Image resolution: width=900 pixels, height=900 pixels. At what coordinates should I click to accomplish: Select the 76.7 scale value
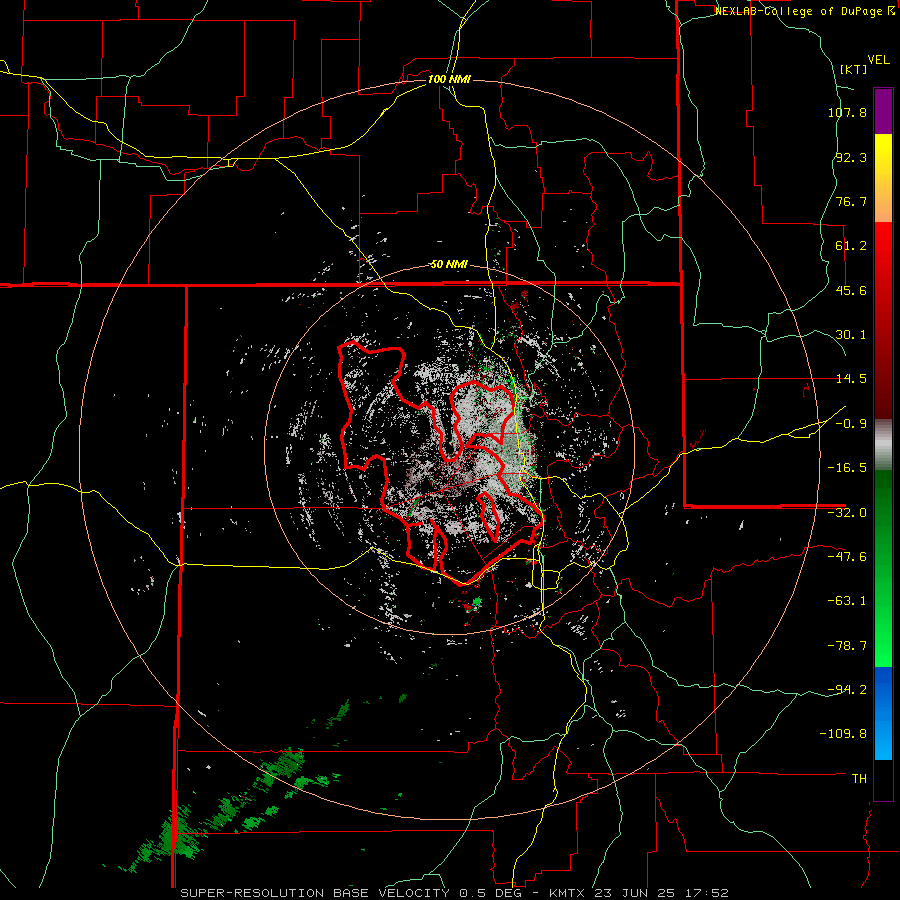(x=851, y=201)
